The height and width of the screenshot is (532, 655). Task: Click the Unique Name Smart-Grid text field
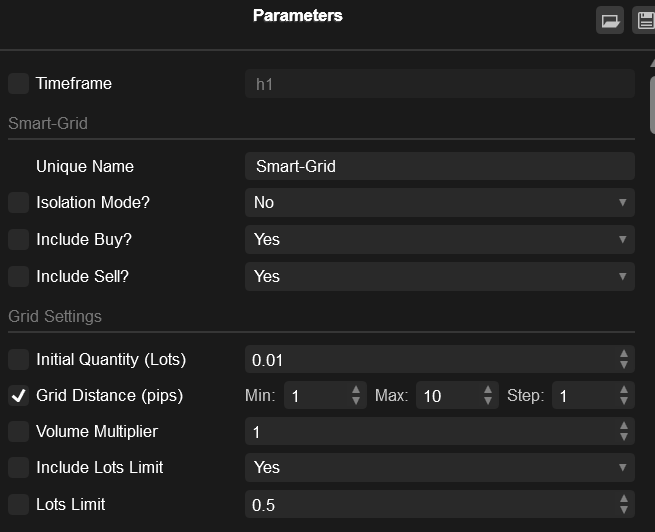tap(439, 166)
